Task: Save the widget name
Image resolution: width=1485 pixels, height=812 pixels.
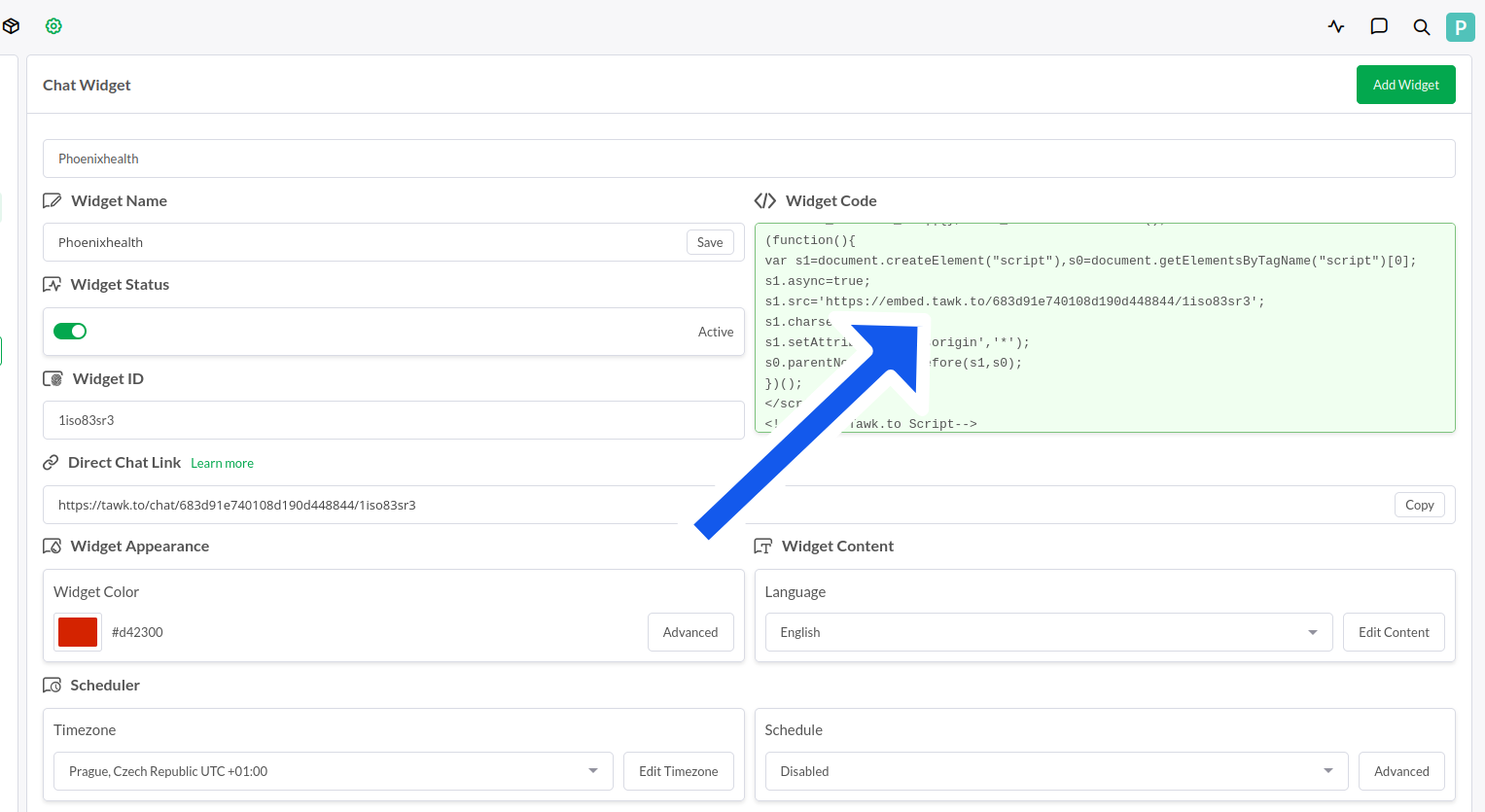Action: pyautogui.click(x=710, y=243)
